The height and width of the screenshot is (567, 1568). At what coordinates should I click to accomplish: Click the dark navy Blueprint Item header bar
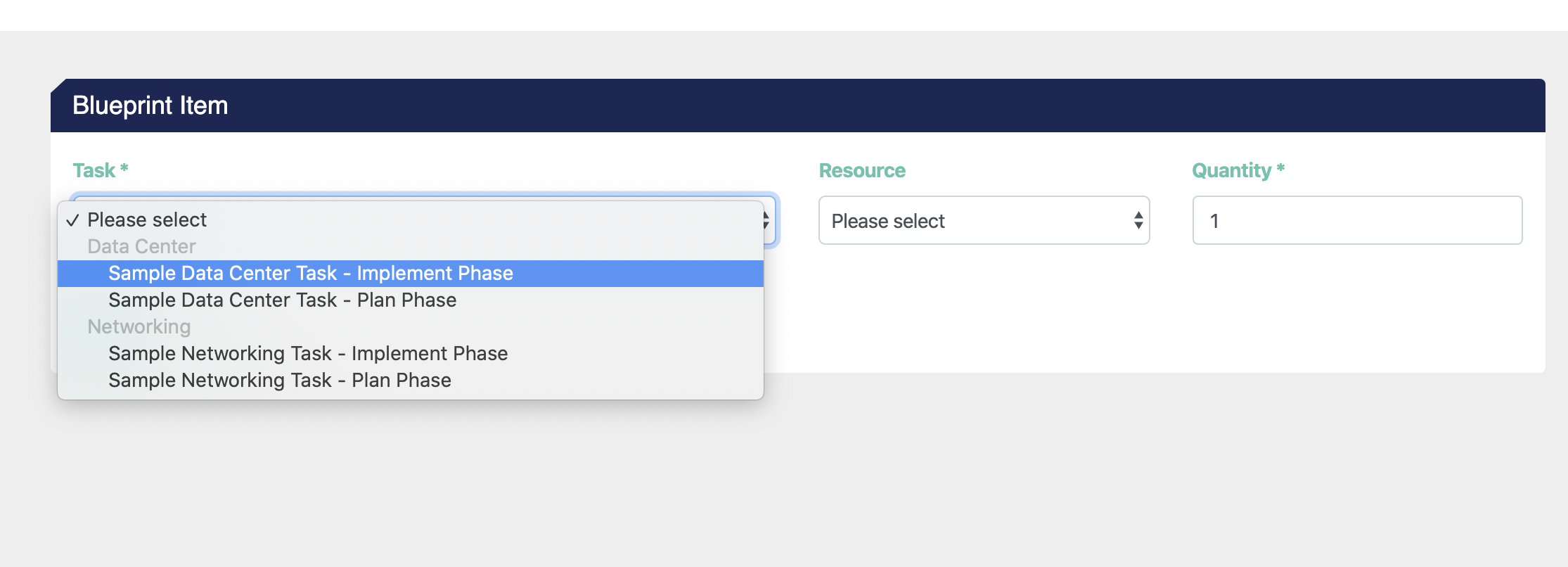844,106
